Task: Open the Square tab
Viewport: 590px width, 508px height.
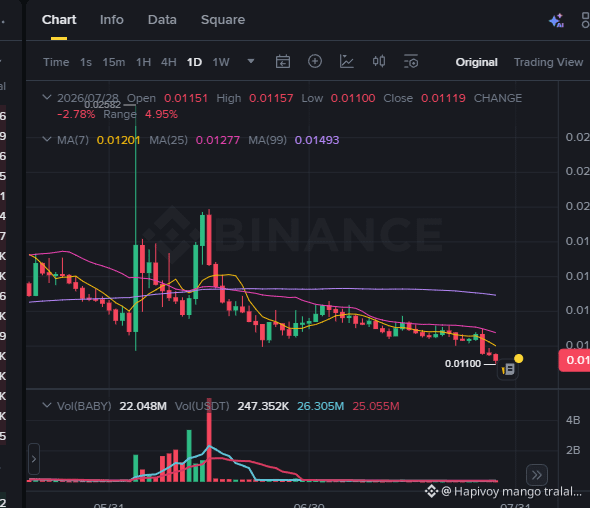Action: (223, 20)
